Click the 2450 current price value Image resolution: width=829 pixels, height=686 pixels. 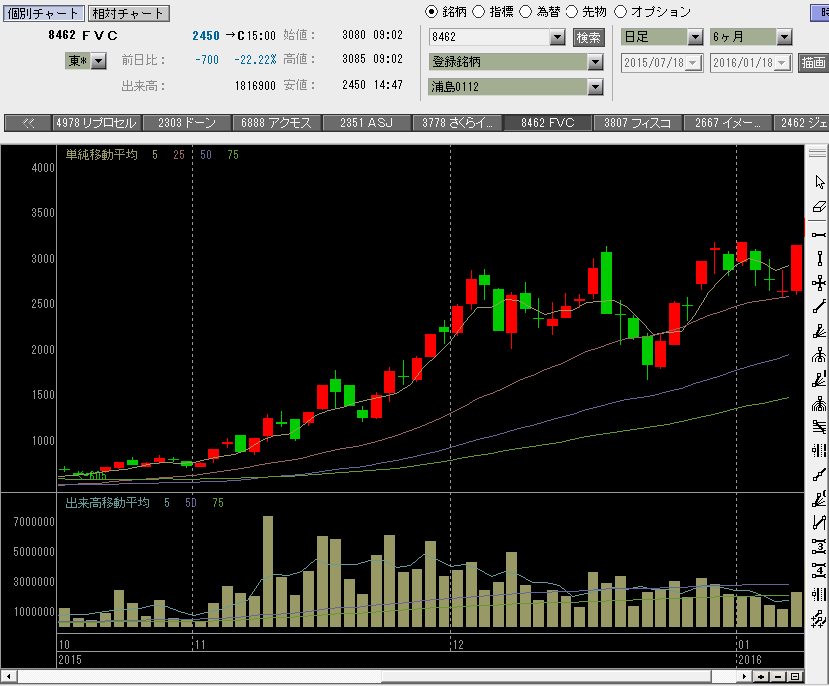pos(206,36)
